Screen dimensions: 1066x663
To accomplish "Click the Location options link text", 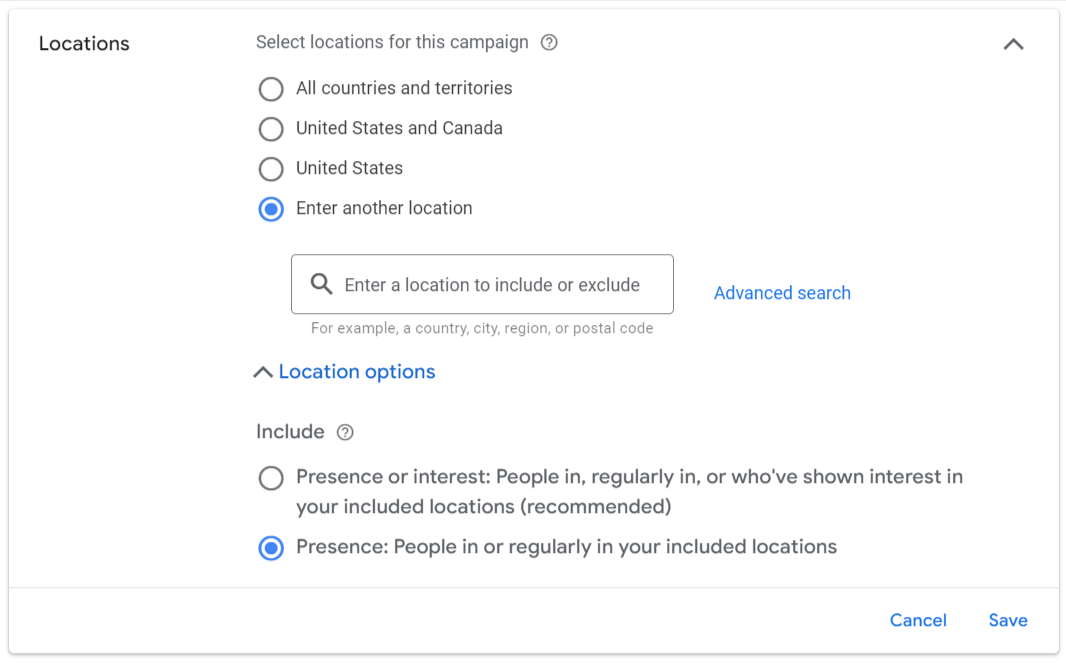I will pyautogui.click(x=357, y=372).
